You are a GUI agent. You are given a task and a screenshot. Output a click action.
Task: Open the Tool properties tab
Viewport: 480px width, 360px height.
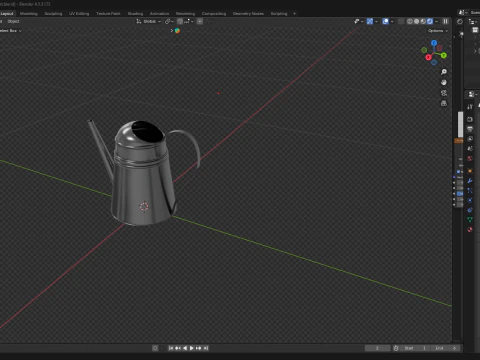470,107
